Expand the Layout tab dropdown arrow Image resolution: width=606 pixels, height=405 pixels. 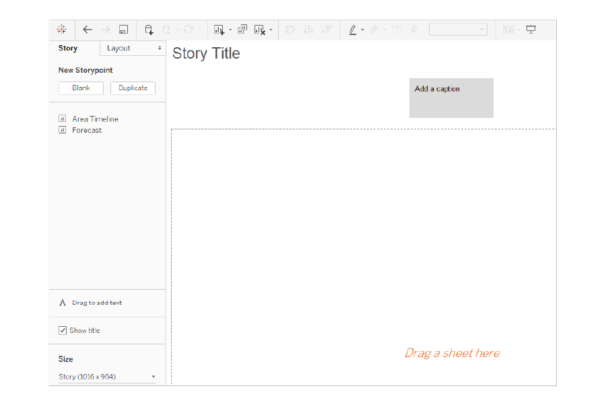coord(160,48)
